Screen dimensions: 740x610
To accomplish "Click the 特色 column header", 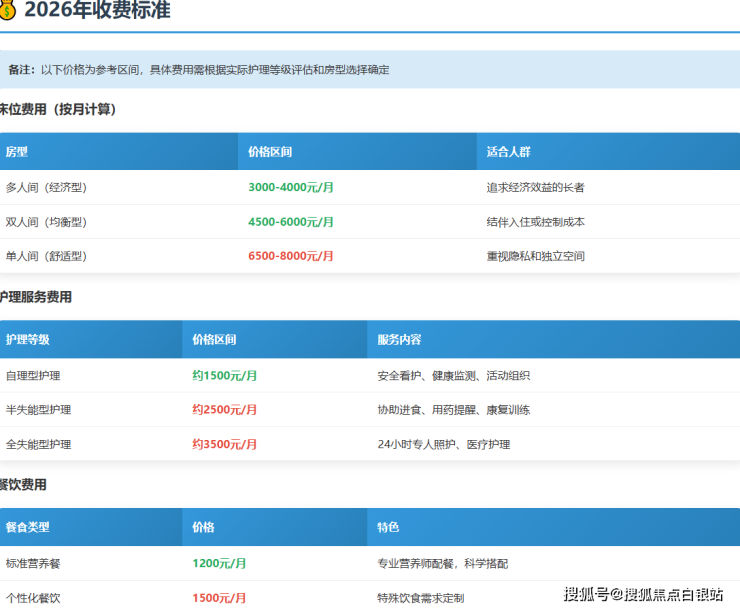I will point(388,527).
